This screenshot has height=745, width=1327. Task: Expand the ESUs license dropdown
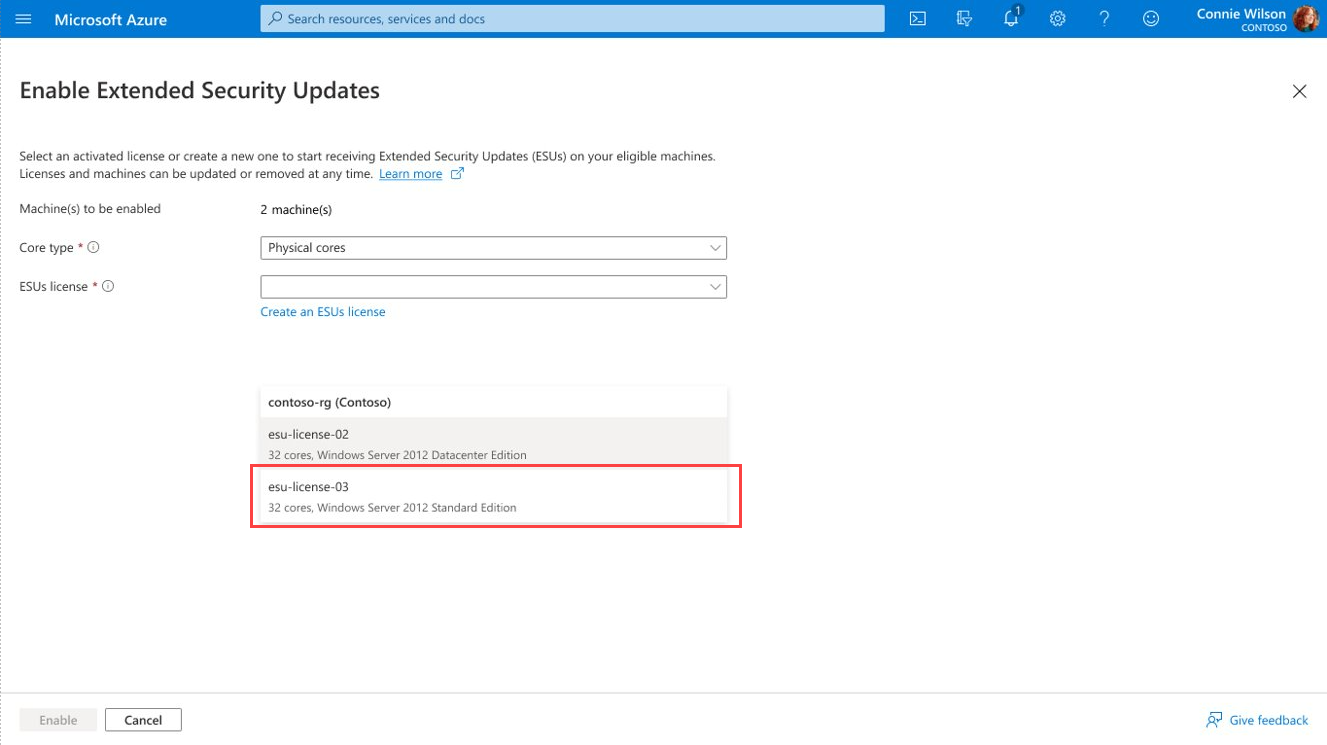[x=493, y=287]
